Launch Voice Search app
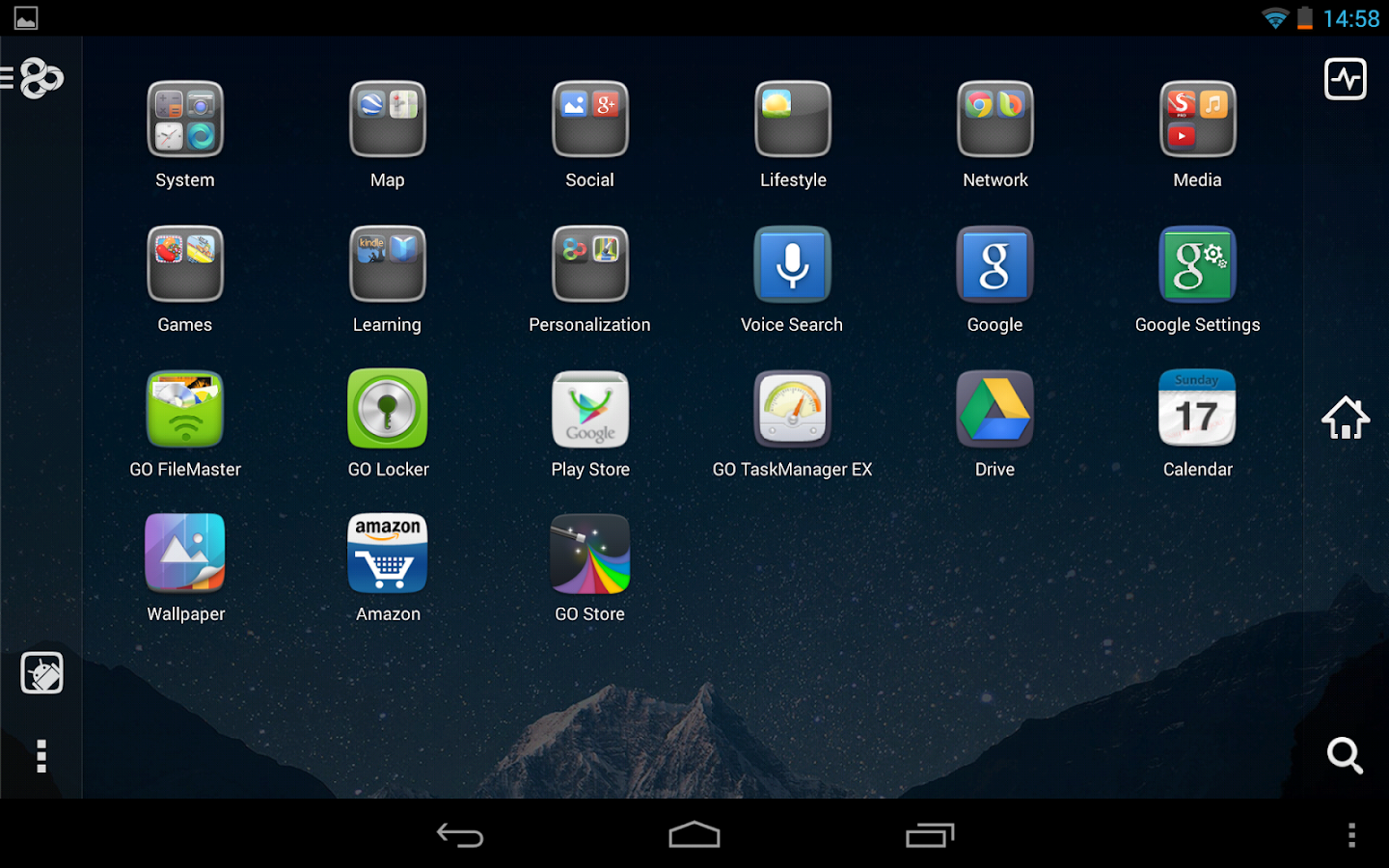The image size is (1389, 868). coord(793,264)
